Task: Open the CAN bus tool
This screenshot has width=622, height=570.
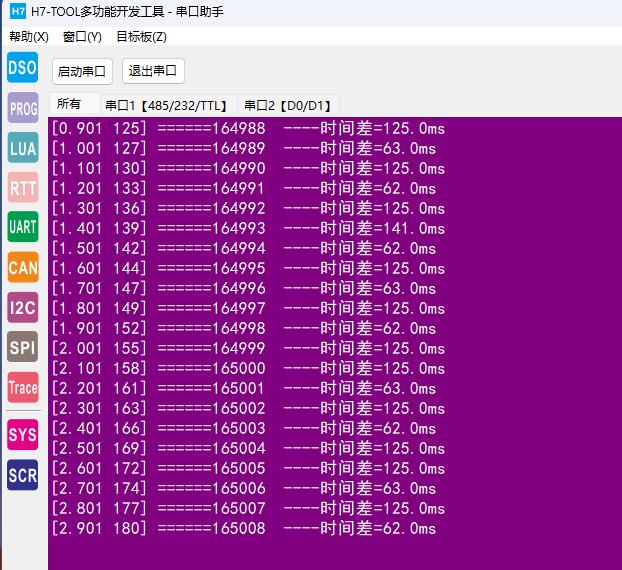Action: pos(23,267)
